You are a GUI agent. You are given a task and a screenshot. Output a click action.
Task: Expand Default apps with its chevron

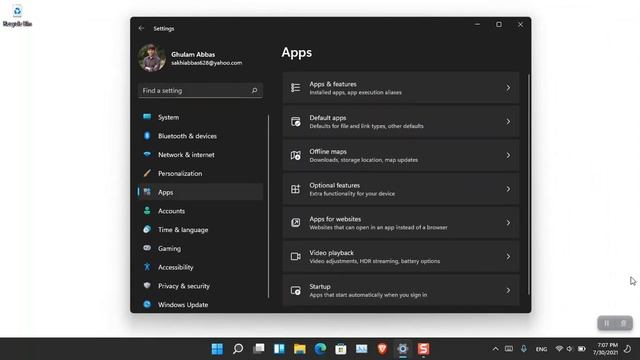coord(508,122)
